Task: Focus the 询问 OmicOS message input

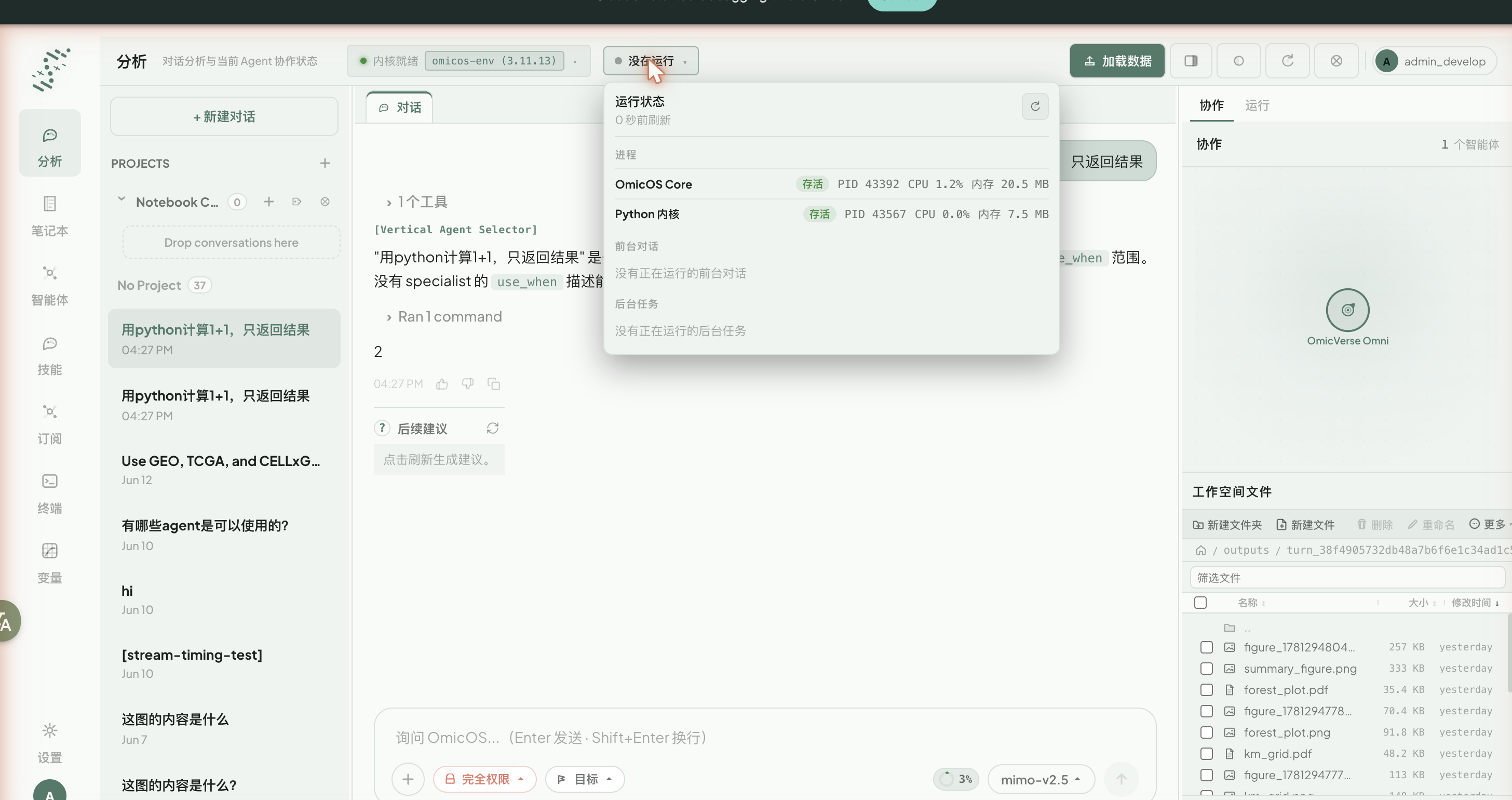Action: [764, 737]
